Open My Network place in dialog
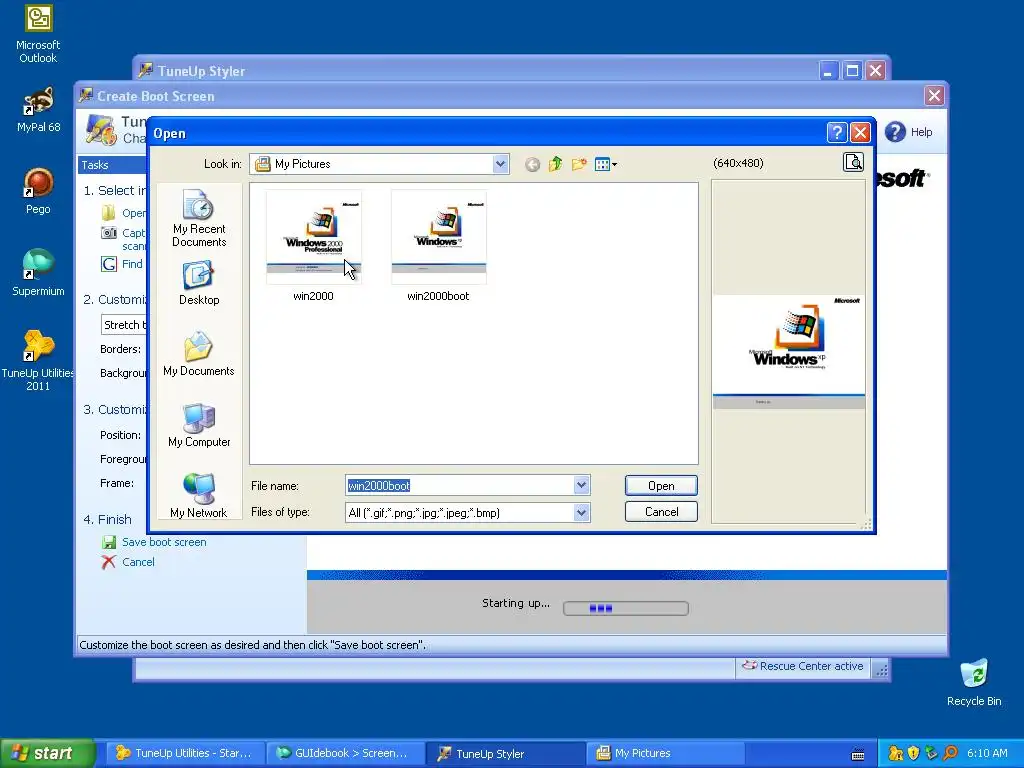Viewport: 1024px width, 768px height. [199, 495]
